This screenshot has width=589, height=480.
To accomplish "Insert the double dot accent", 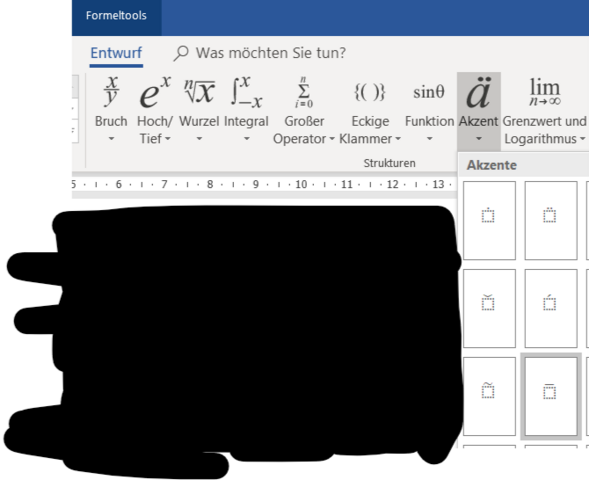I will coord(551,220).
